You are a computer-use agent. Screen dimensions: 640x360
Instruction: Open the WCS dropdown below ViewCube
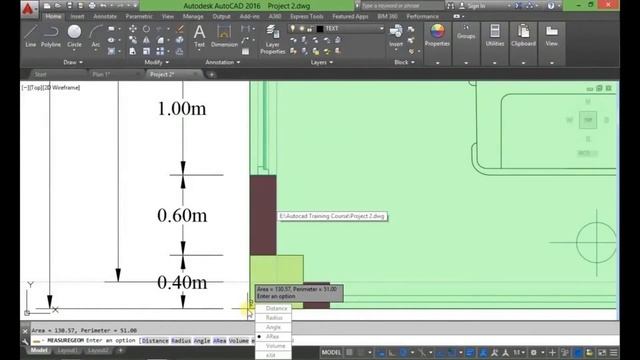pyautogui.click(x=588, y=153)
